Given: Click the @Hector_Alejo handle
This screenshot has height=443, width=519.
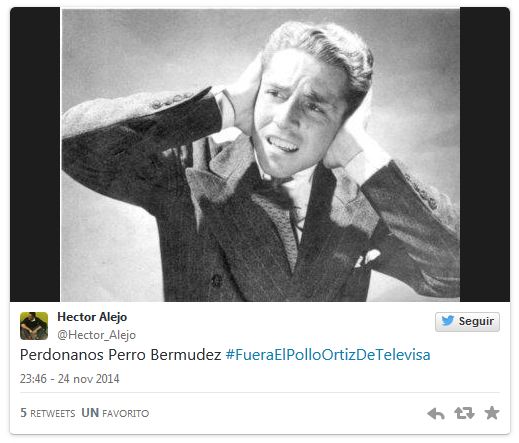Looking at the screenshot, I should (97, 335).
